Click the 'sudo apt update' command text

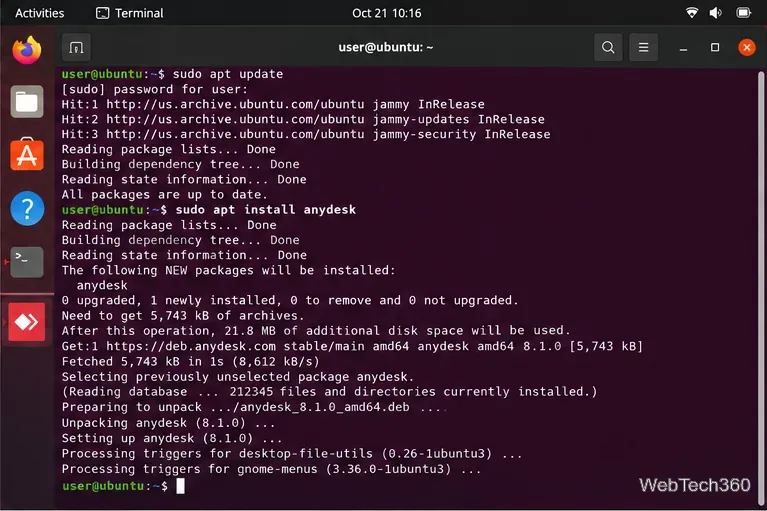(228, 74)
